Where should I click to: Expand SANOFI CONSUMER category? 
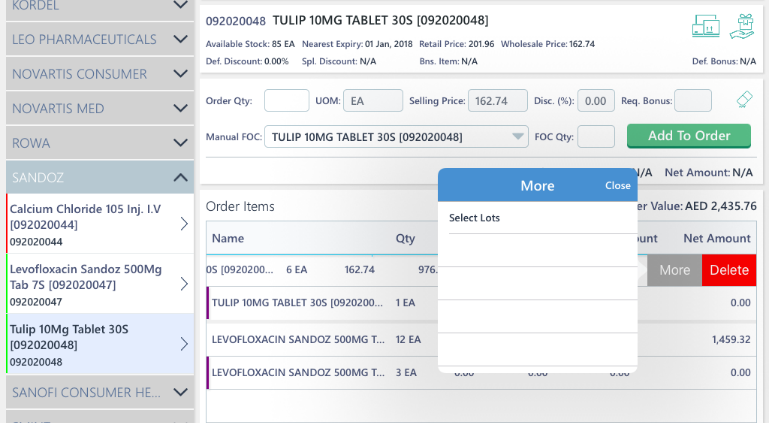click(x=180, y=392)
